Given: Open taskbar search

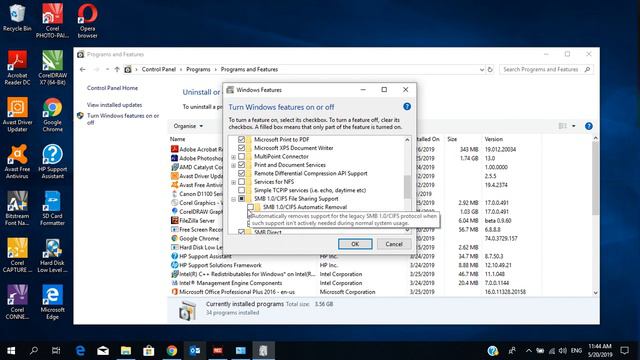Looking at the screenshot, I should pos(34,351).
